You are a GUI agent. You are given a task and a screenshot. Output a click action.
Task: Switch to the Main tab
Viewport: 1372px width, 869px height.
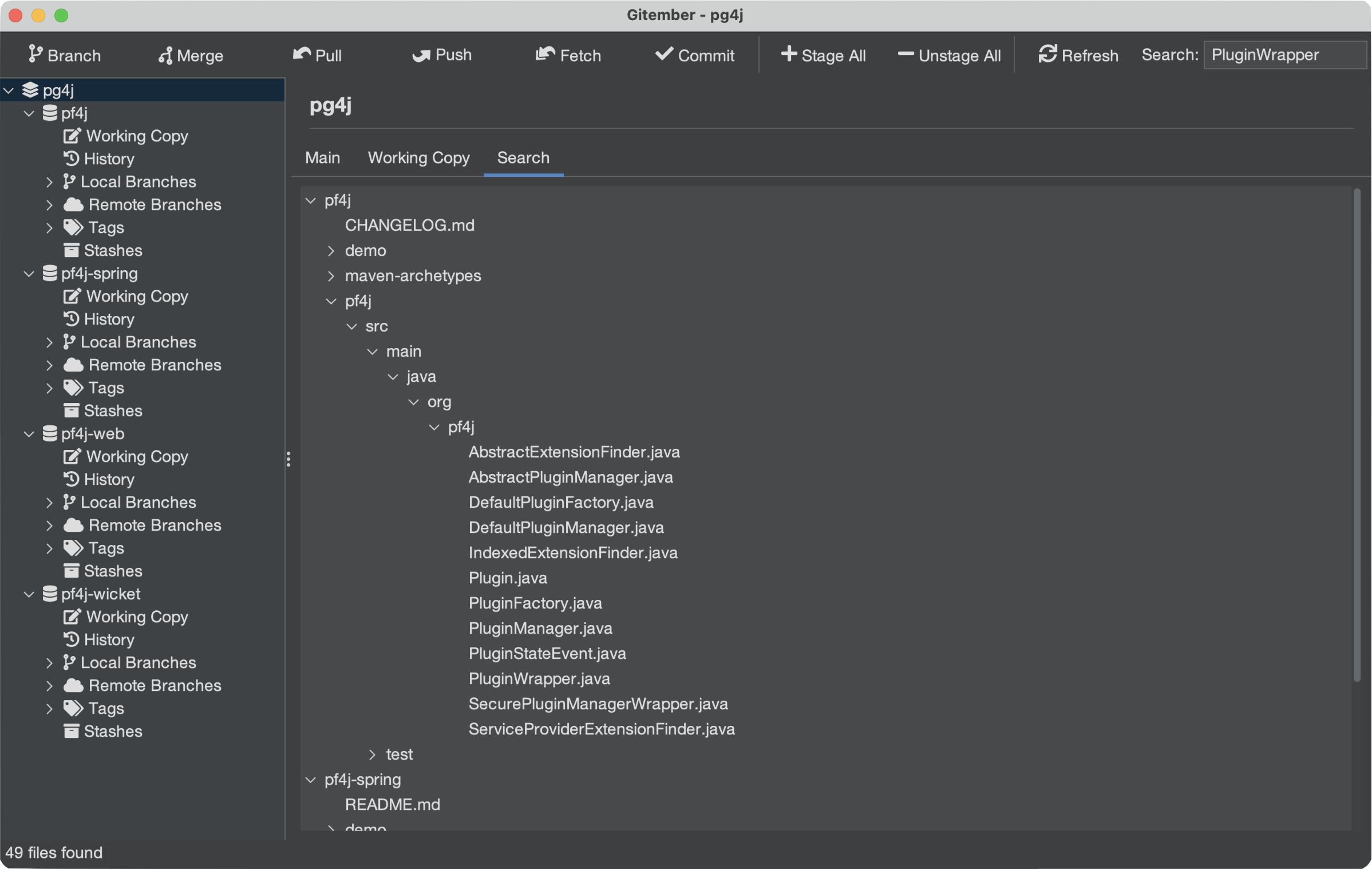coord(322,157)
